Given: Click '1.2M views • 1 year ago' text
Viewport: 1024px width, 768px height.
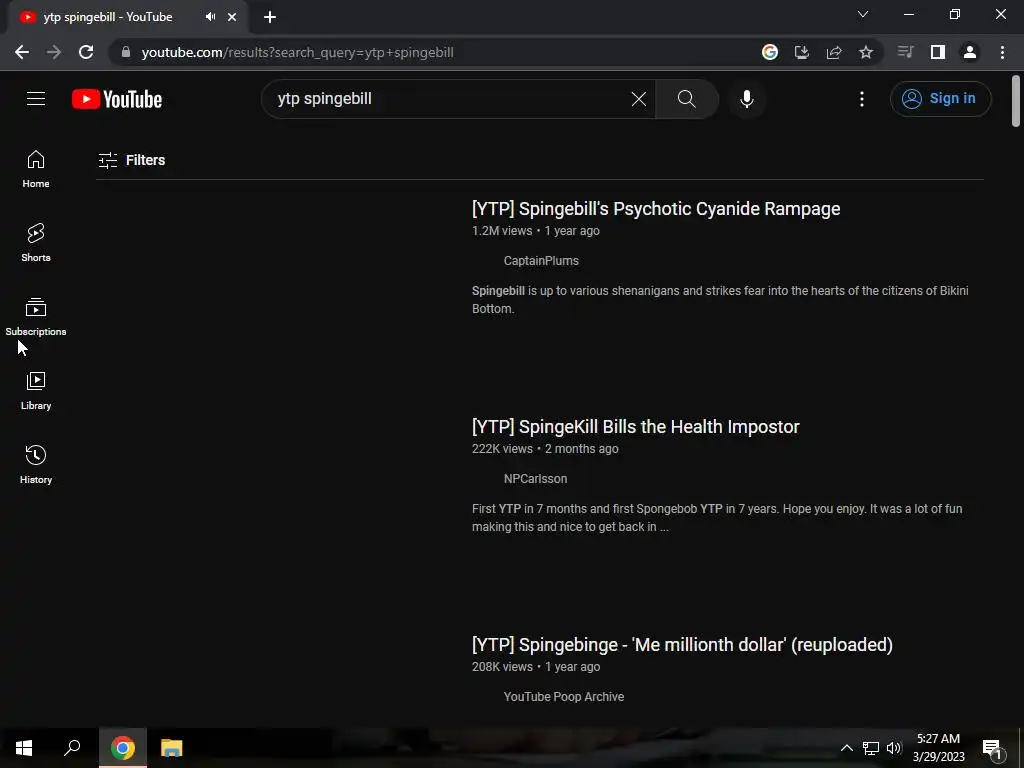Looking at the screenshot, I should click(x=536, y=231).
